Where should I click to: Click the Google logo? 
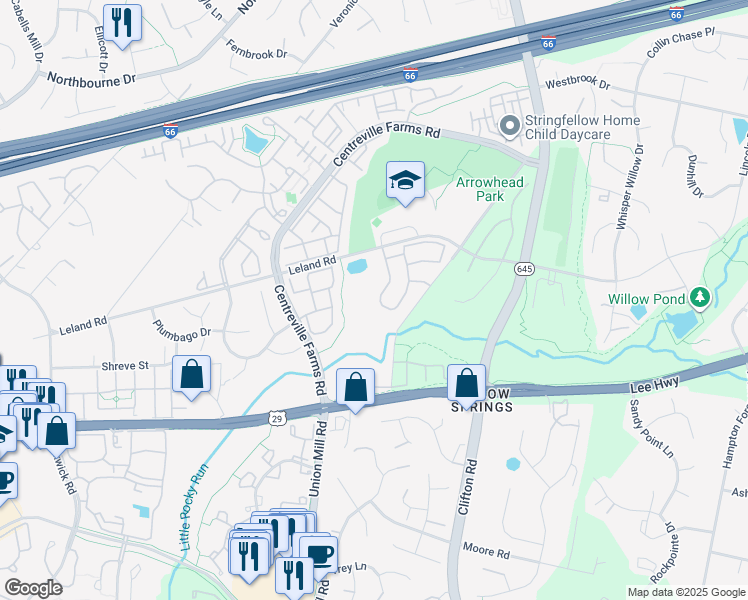tap(33, 589)
